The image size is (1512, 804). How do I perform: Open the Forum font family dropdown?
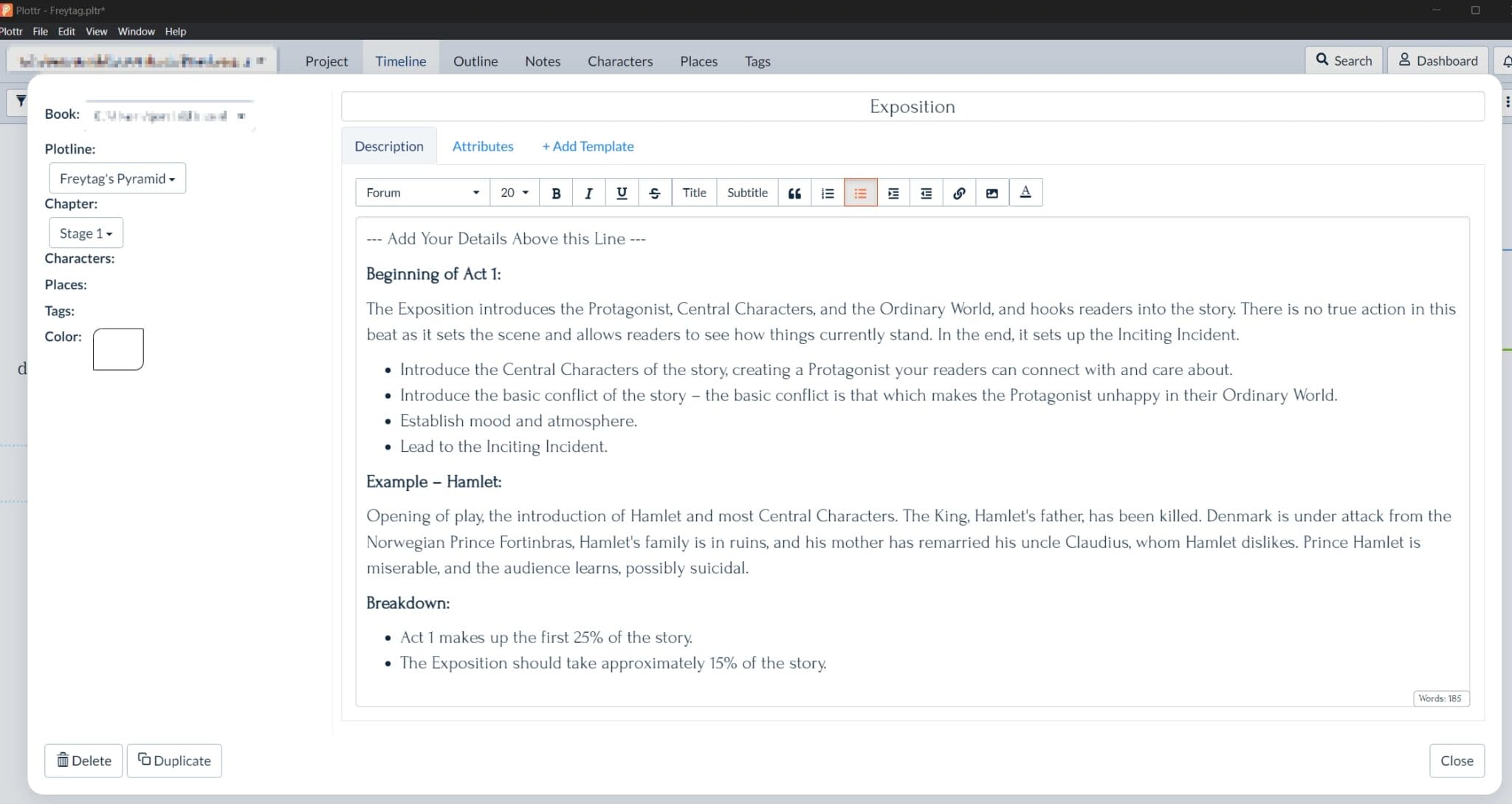pos(422,193)
